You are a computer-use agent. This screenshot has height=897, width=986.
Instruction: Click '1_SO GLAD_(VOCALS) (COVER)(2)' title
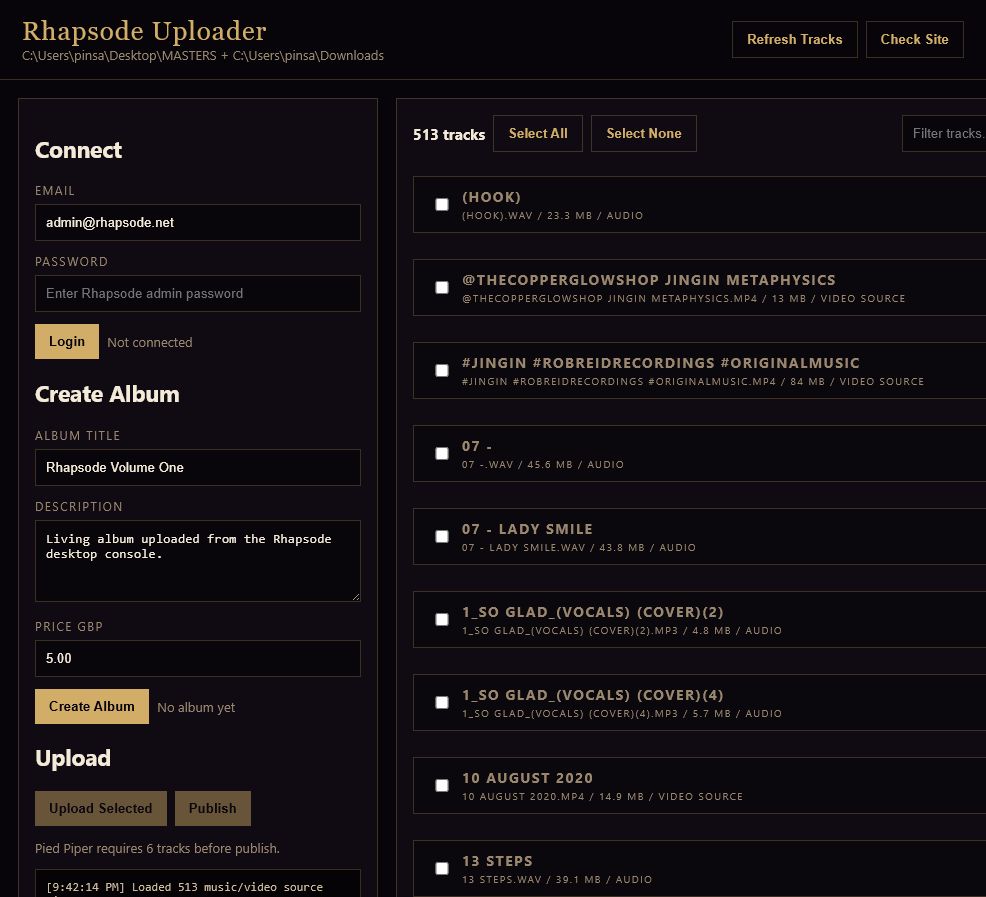click(592, 612)
